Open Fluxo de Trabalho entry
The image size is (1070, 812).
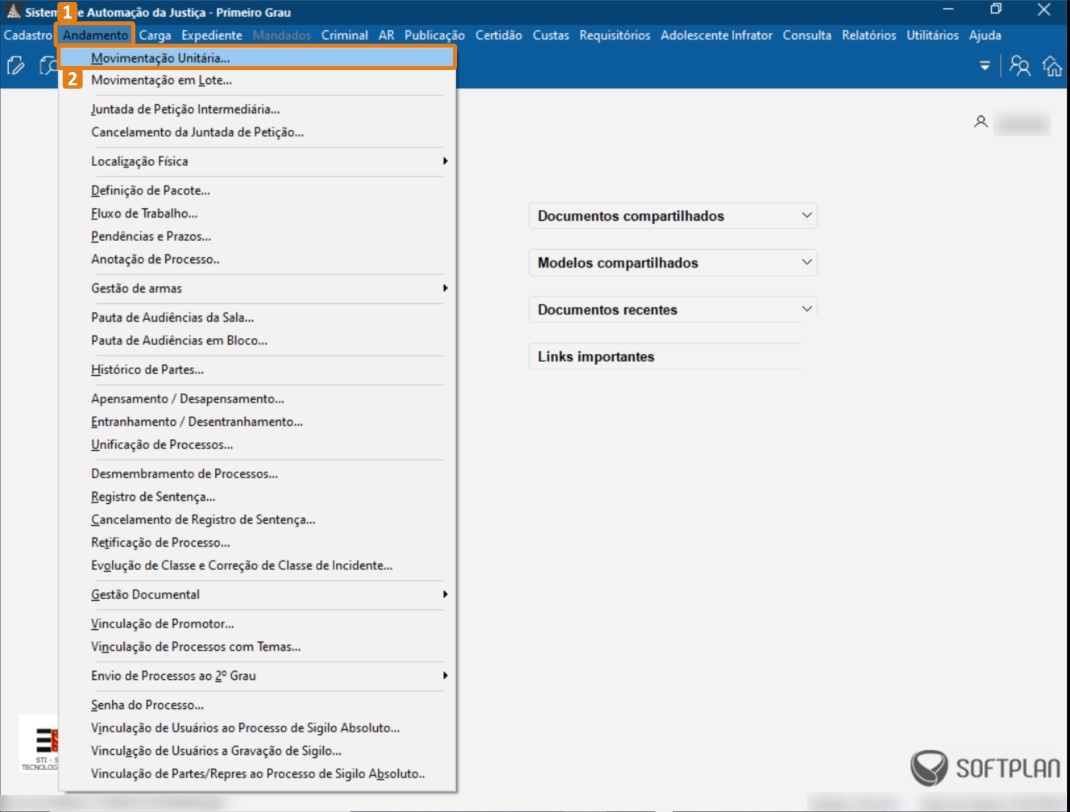pos(257,214)
